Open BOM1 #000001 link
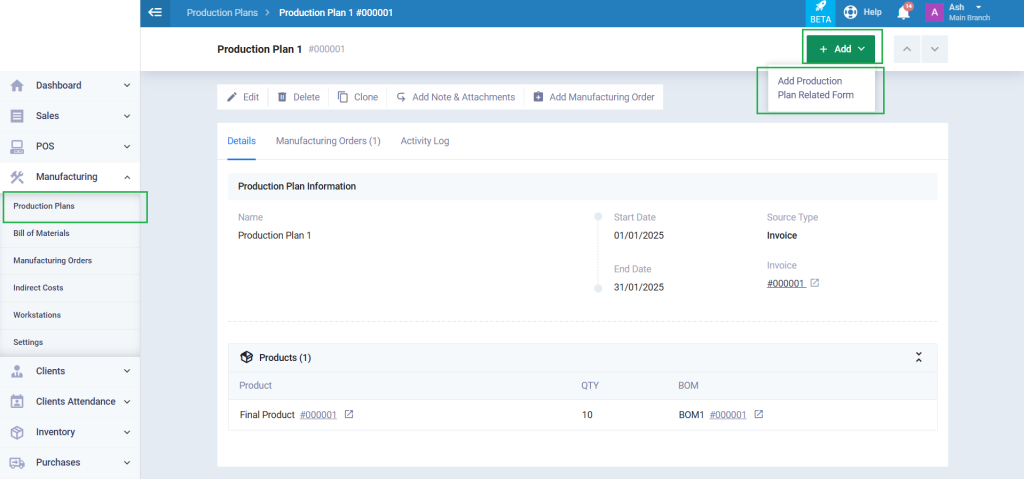This screenshot has width=1024, height=479. click(728, 414)
